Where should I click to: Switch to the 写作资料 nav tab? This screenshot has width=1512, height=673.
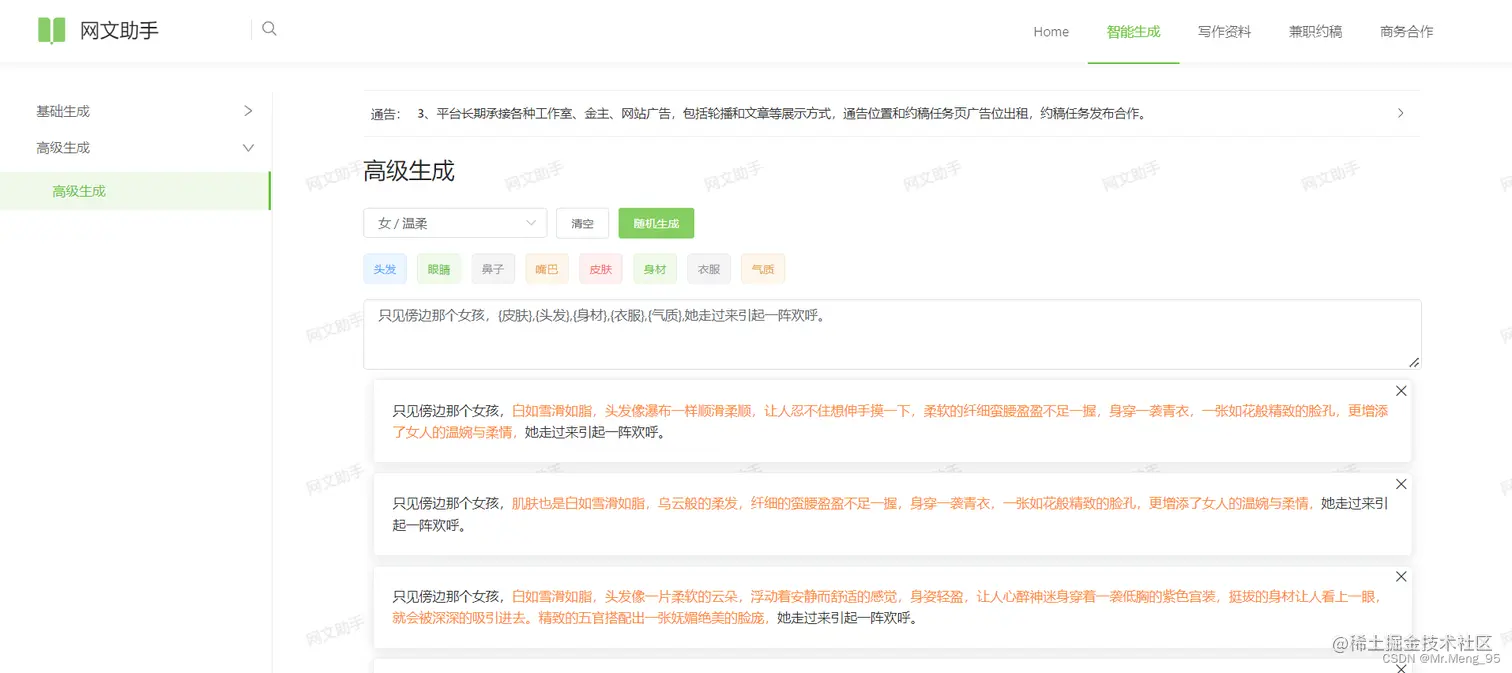pyautogui.click(x=1223, y=31)
